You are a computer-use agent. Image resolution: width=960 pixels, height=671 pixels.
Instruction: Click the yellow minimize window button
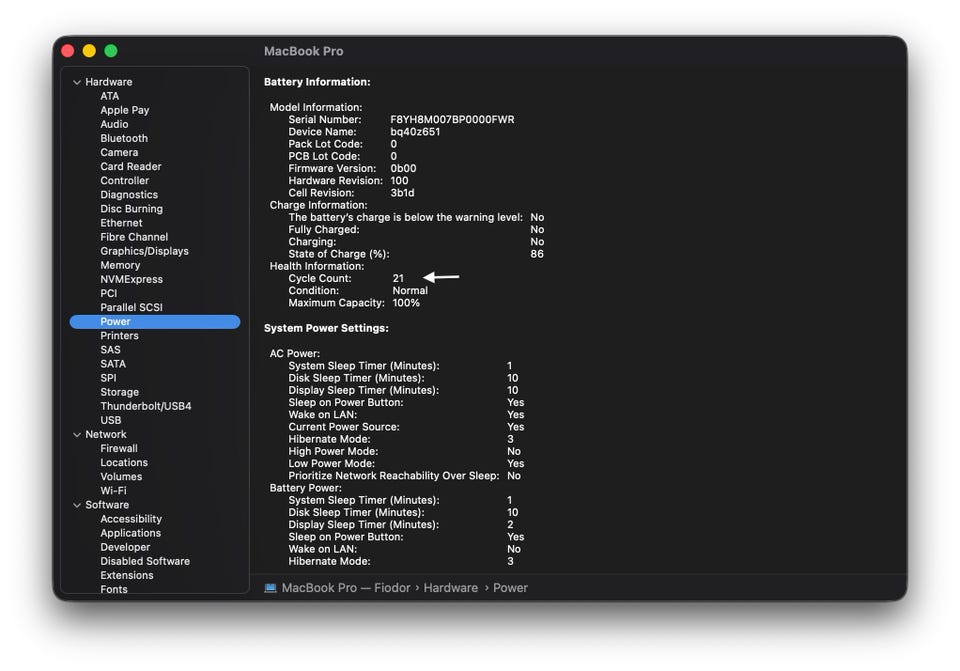click(x=89, y=51)
